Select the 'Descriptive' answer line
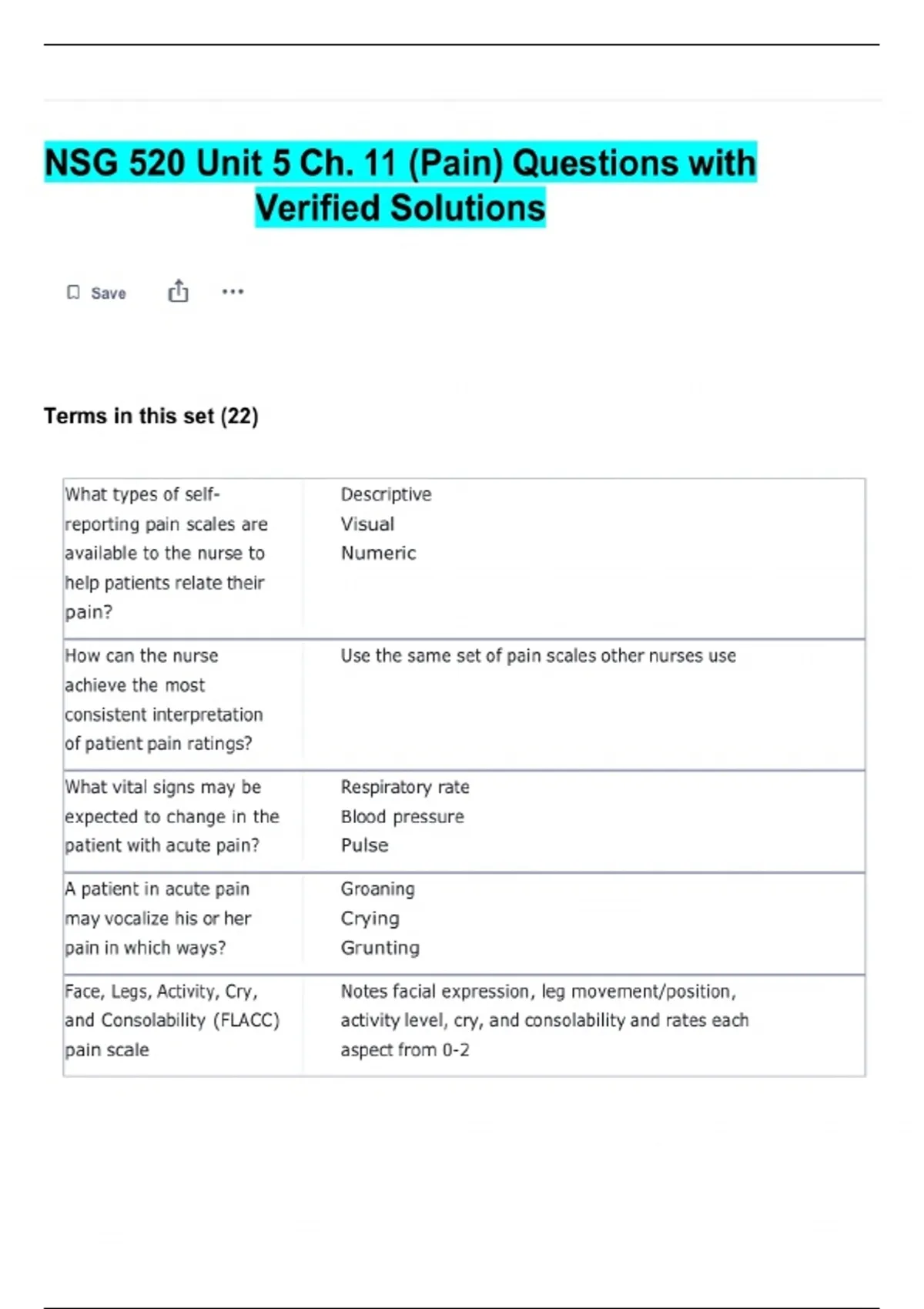The image size is (924, 1309). pyautogui.click(x=386, y=494)
